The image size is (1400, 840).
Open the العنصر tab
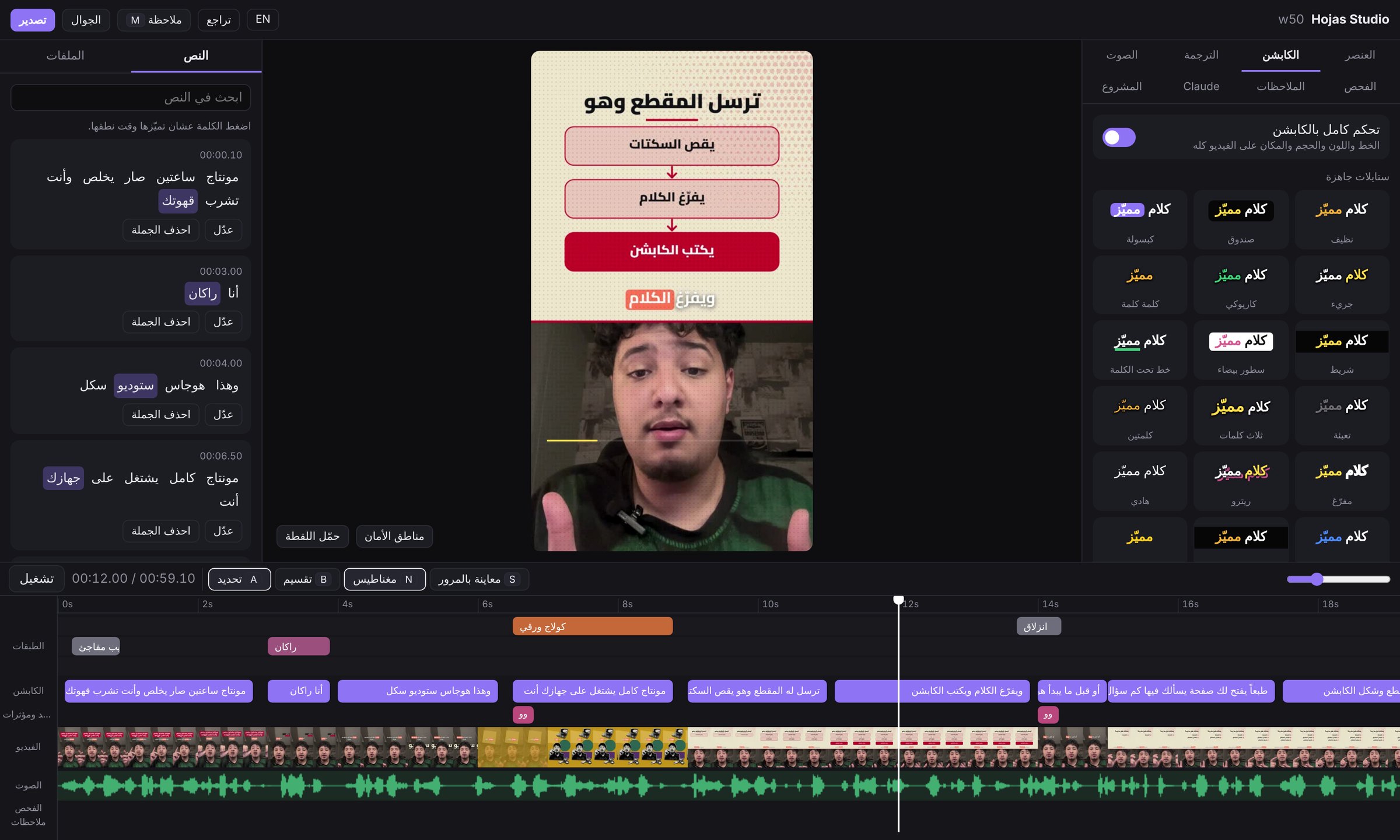1360,55
